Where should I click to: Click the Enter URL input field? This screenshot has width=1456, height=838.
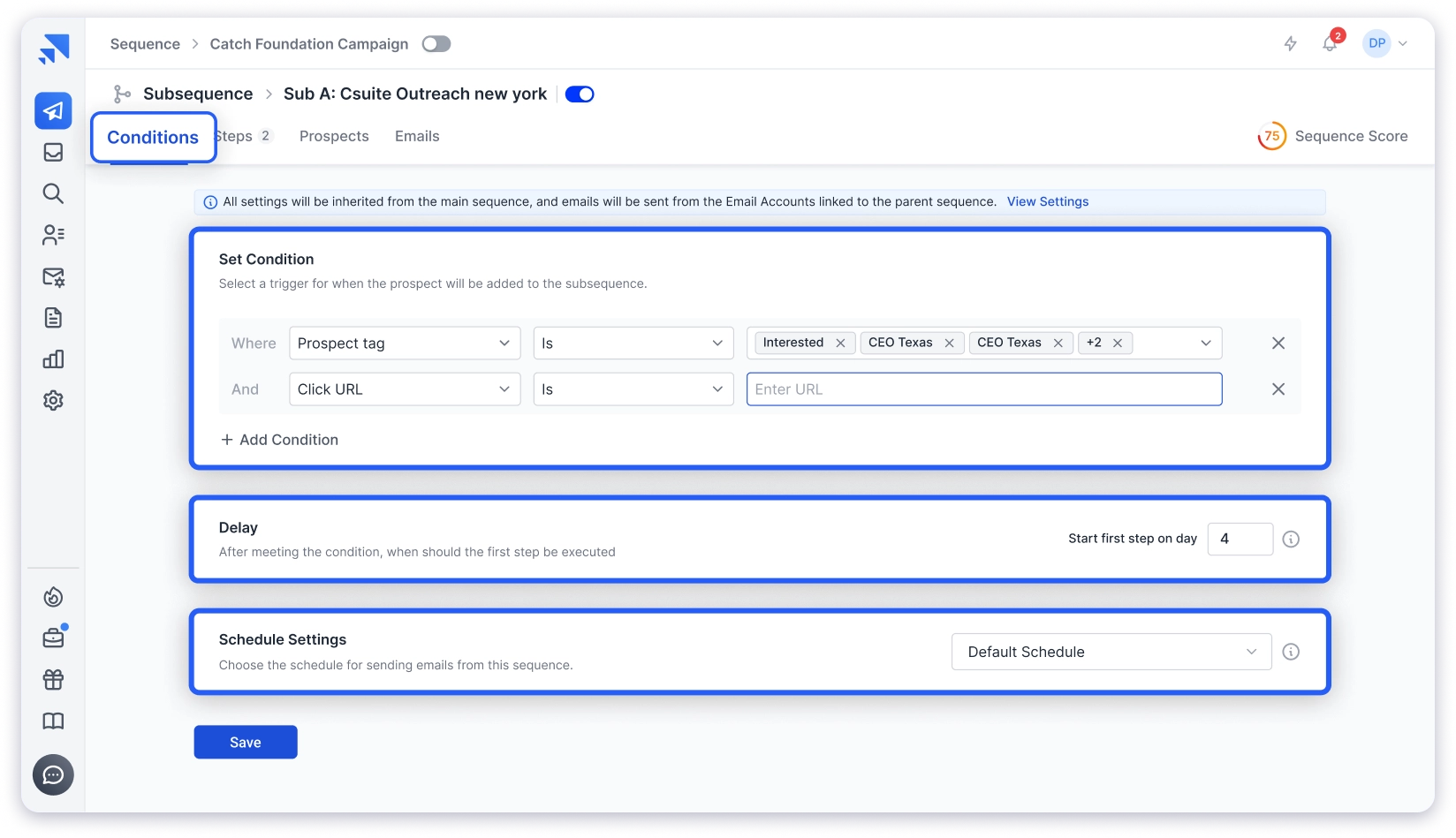[x=983, y=389]
